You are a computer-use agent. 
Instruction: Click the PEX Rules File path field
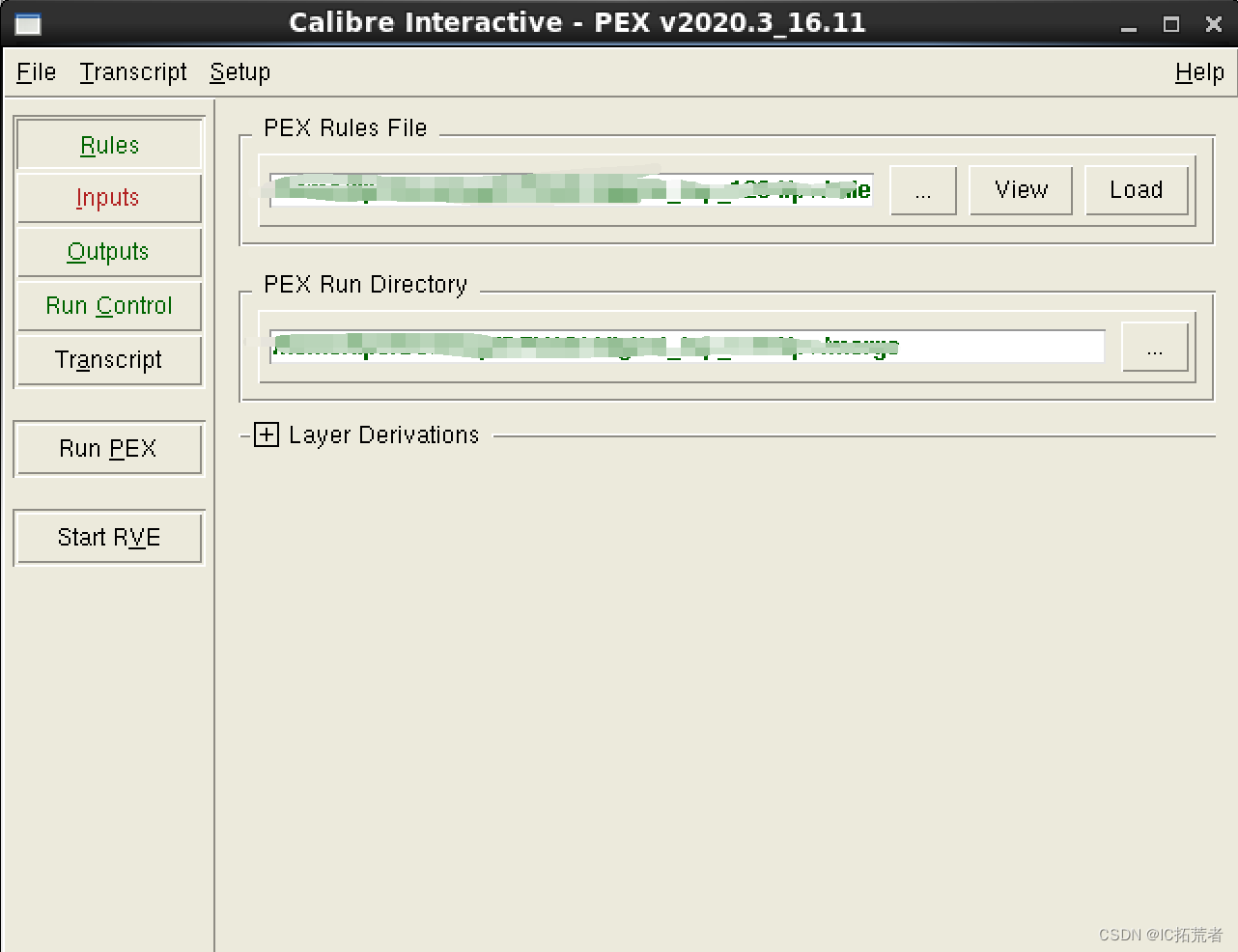click(572, 190)
